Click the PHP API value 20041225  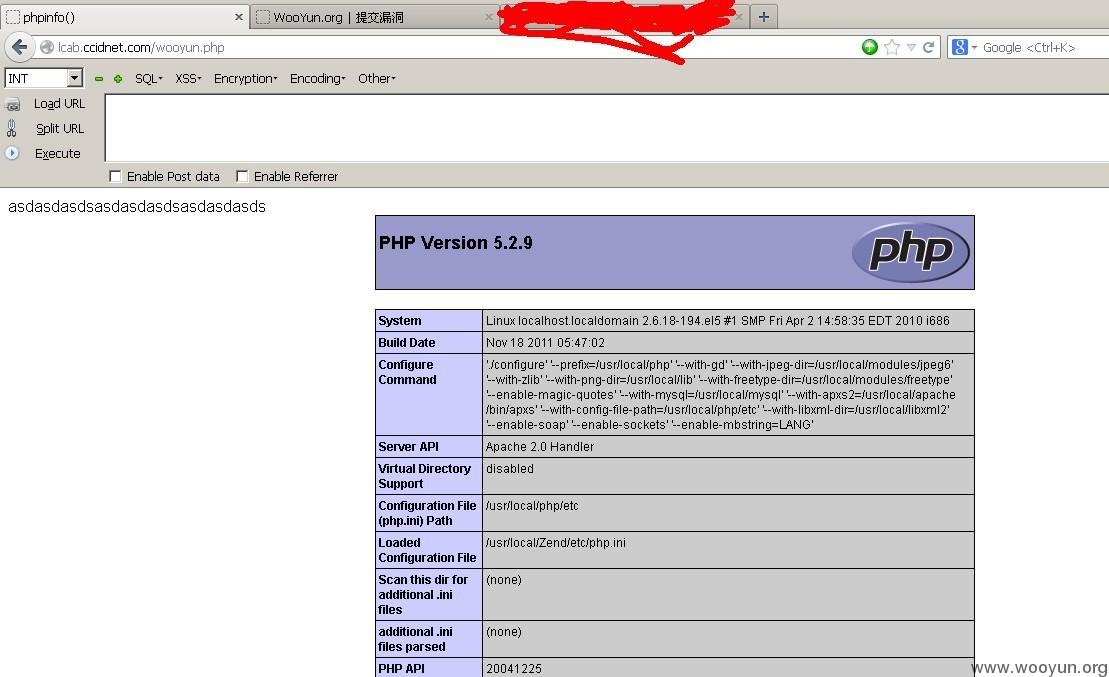pyautogui.click(x=513, y=669)
